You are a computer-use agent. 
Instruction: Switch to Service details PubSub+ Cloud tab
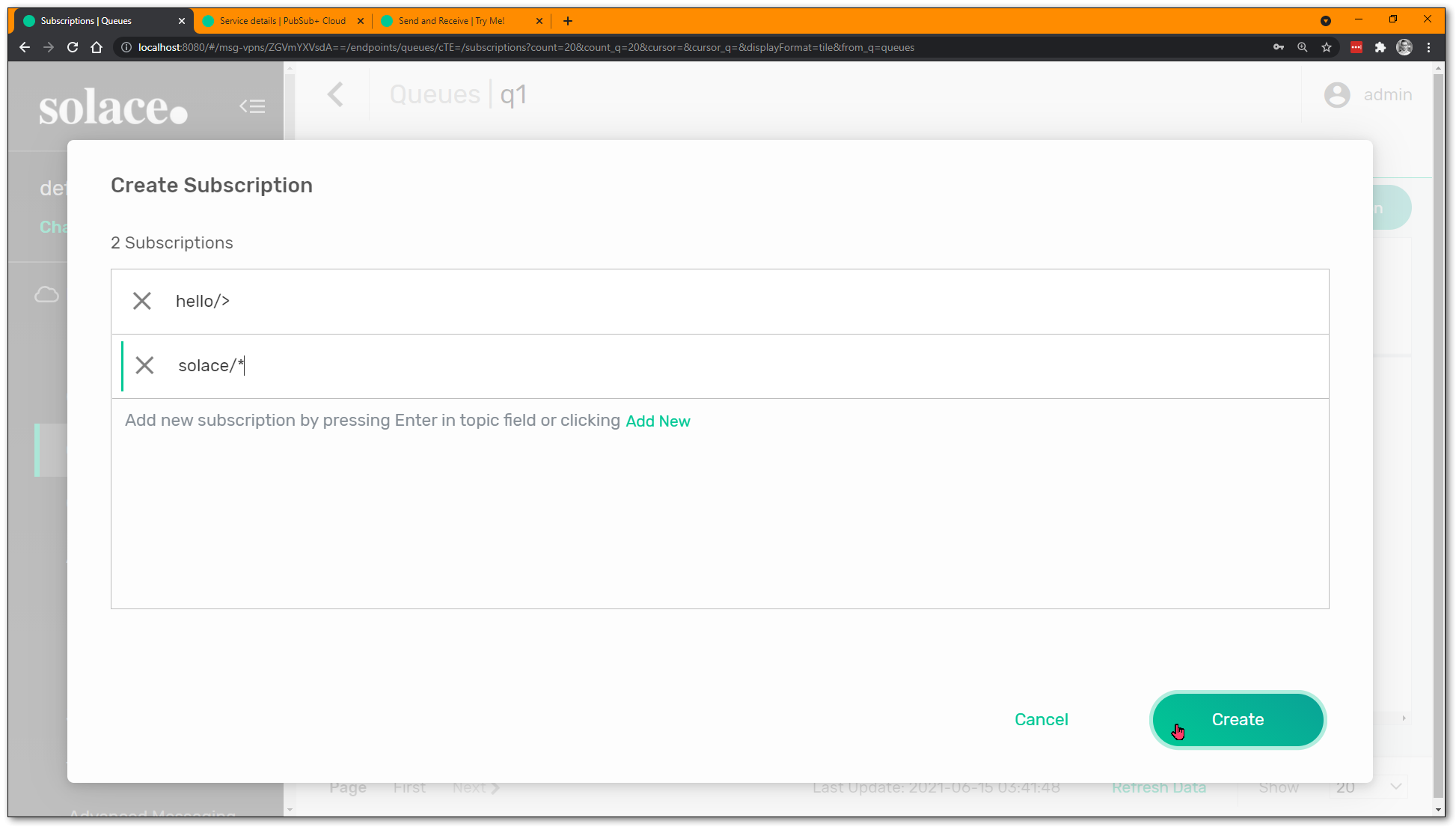282,21
